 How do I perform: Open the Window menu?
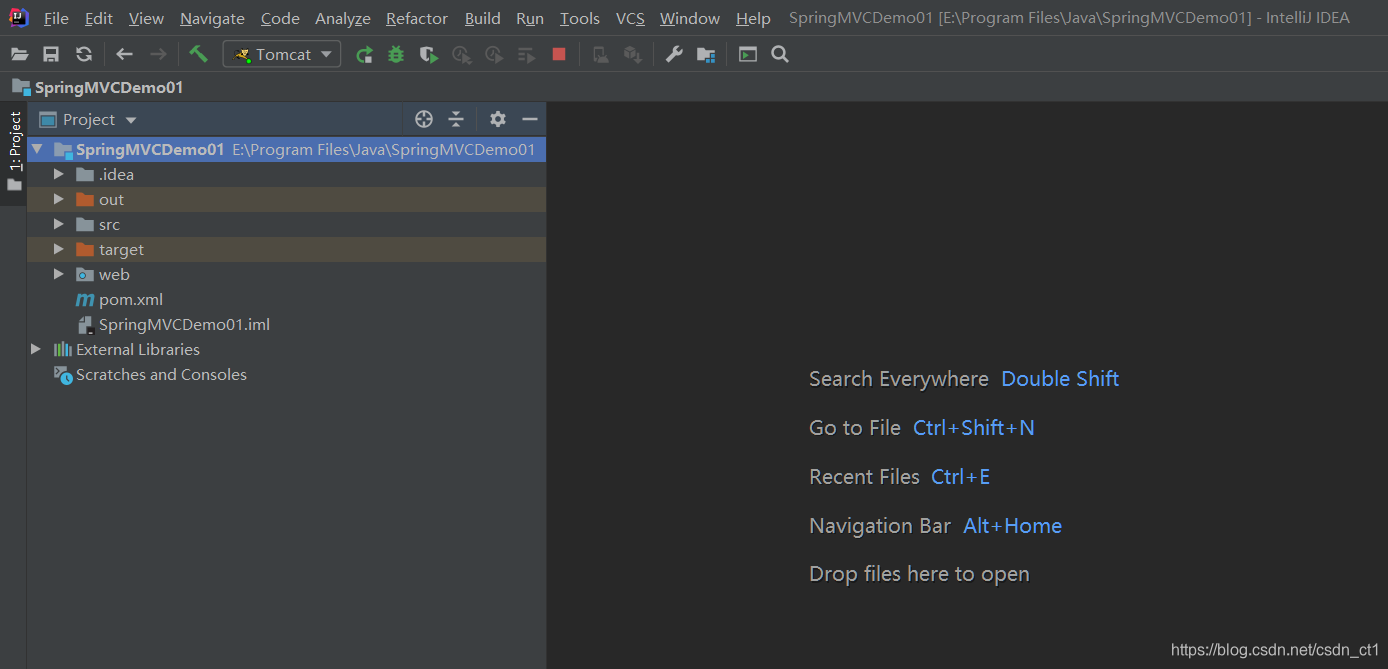click(690, 18)
